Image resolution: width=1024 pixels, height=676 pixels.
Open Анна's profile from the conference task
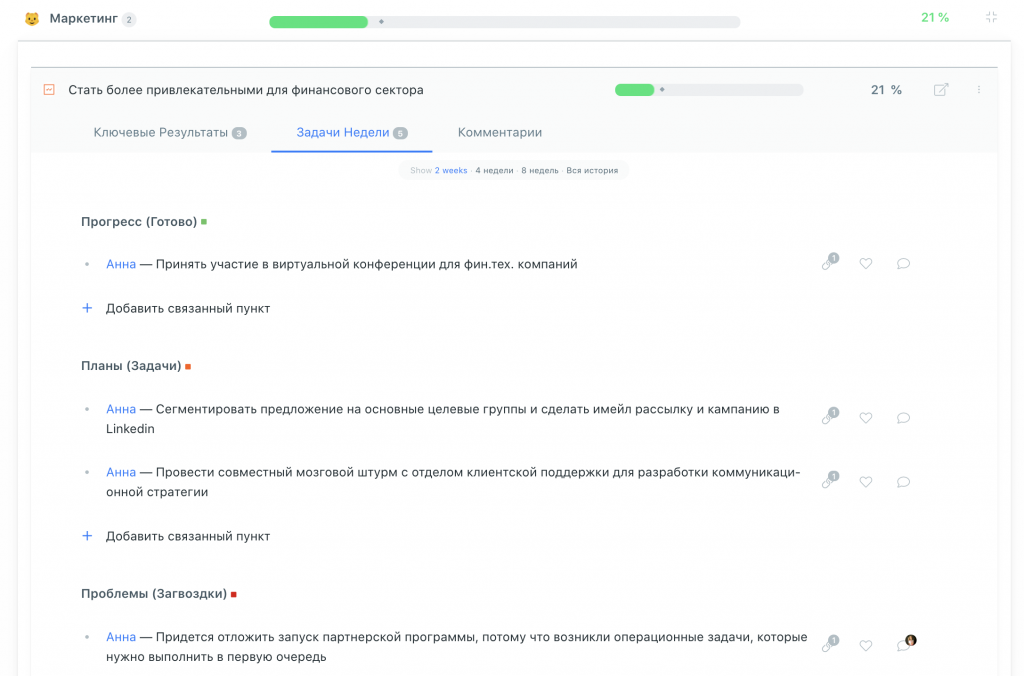click(120, 264)
